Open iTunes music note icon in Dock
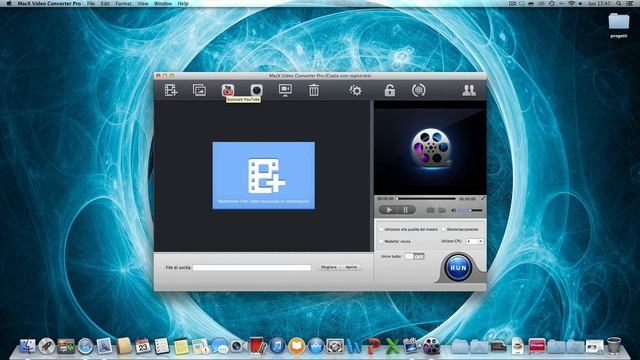 [x=277, y=347]
